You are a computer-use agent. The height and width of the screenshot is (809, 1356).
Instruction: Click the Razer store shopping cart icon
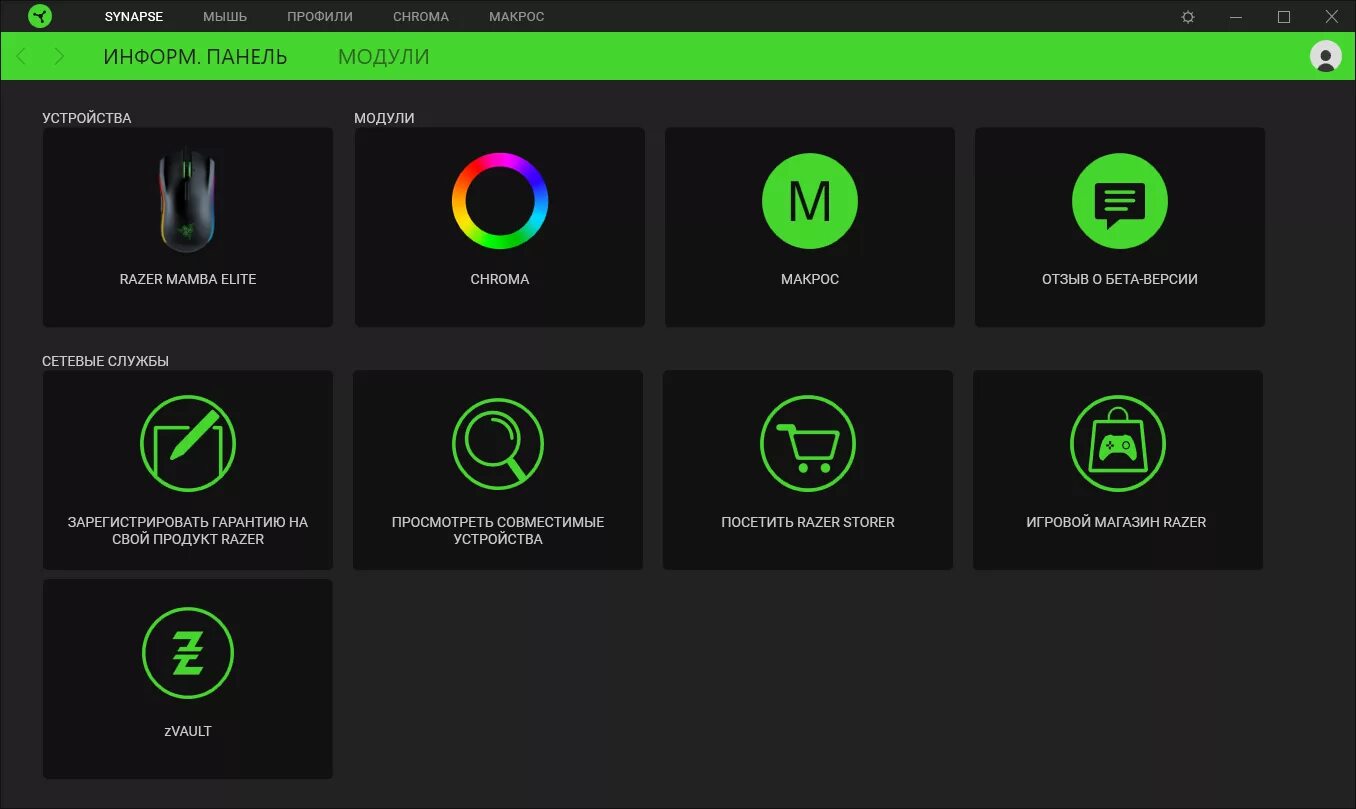point(808,444)
